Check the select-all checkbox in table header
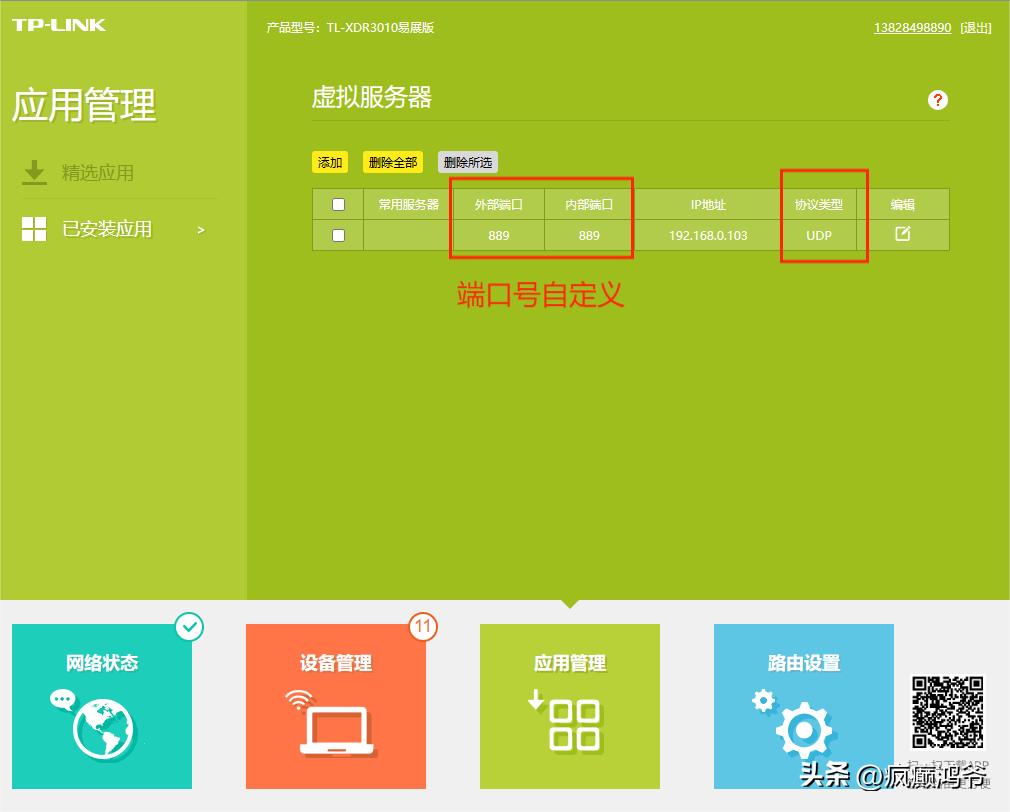The height and width of the screenshot is (812, 1010). [x=338, y=202]
